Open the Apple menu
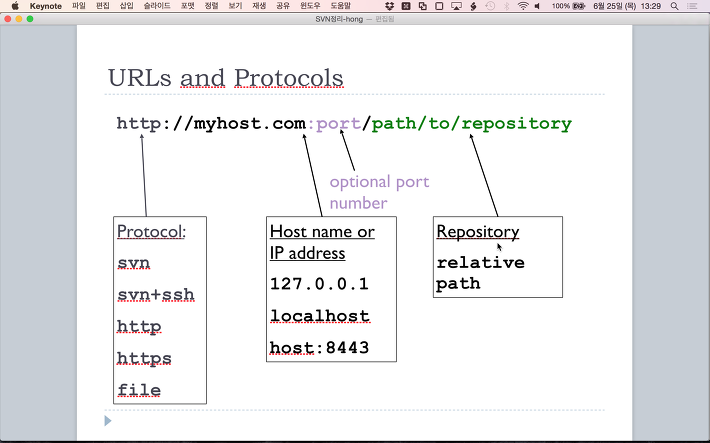 coord(15,6)
